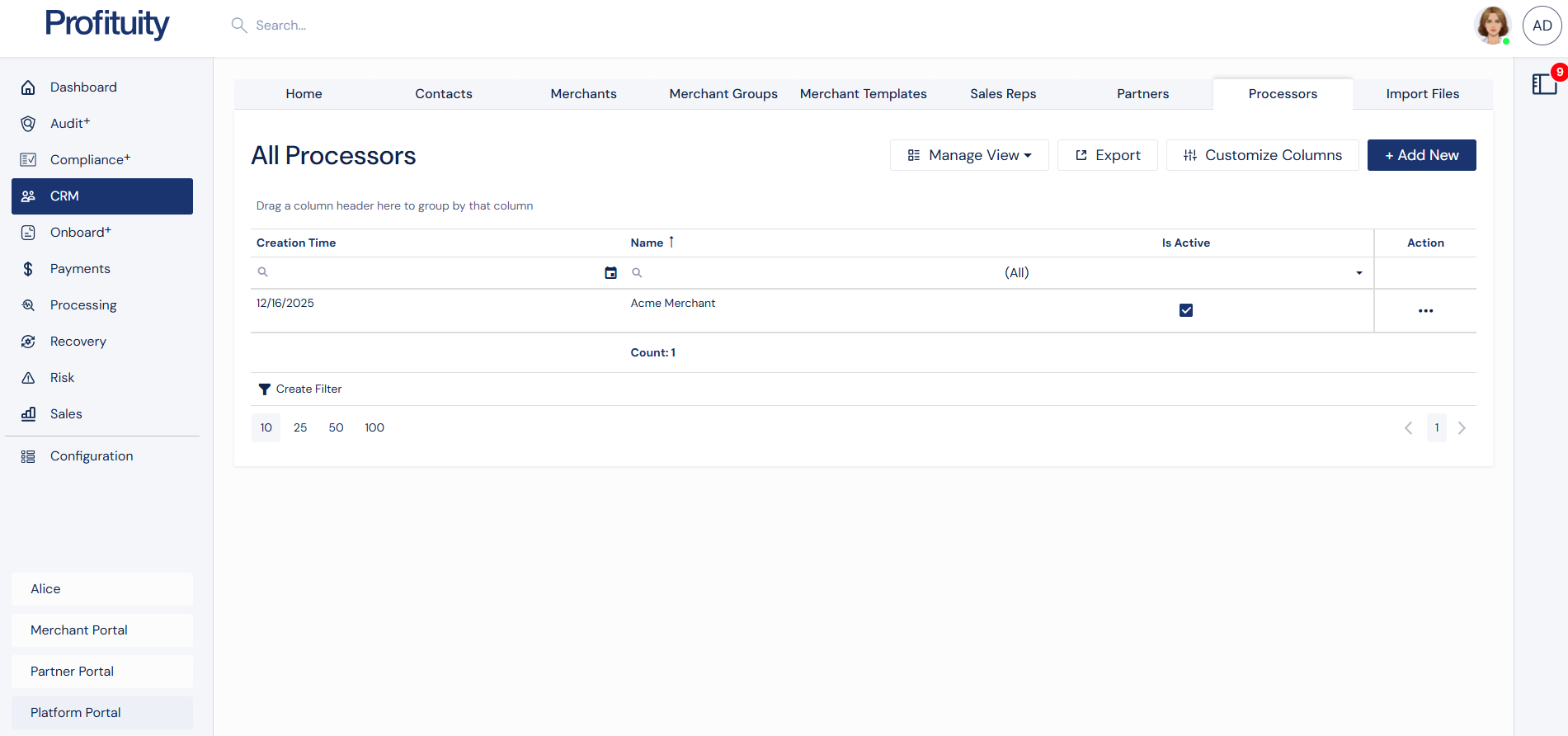This screenshot has width=1568, height=736.
Task: Set page size to 25 rows
Action: 300,427
